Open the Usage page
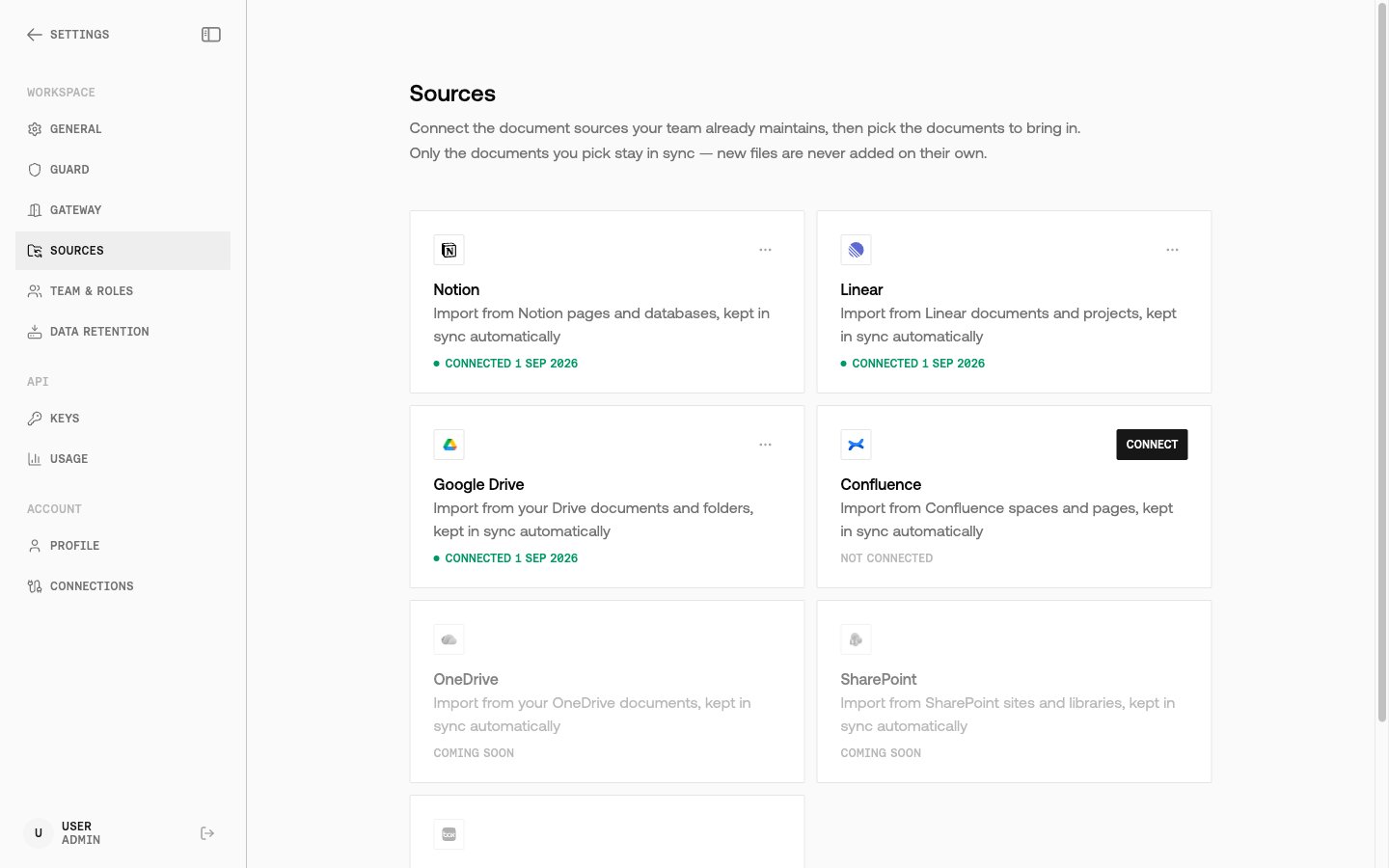The height and width of the screenshot is (868, 1389). click(x=123, y=459)
